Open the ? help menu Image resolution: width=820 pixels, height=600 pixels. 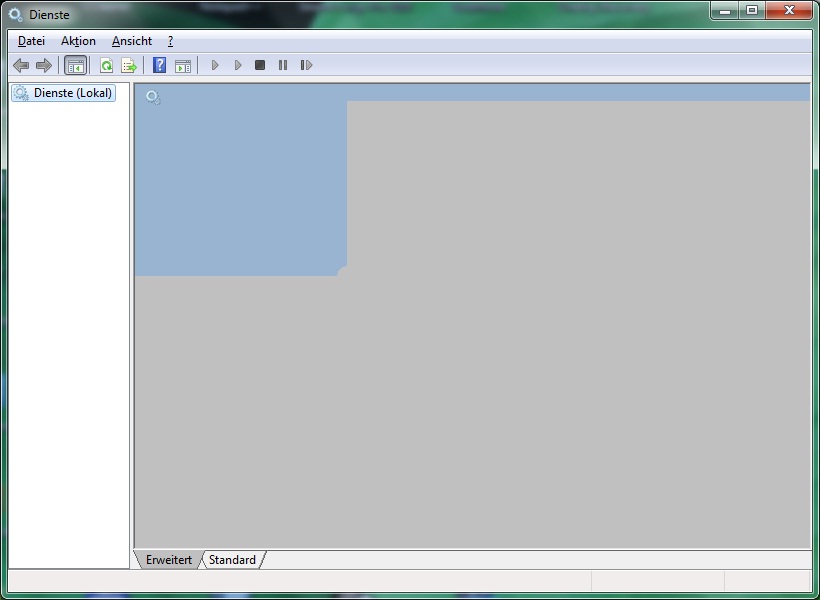coord(170,41)
